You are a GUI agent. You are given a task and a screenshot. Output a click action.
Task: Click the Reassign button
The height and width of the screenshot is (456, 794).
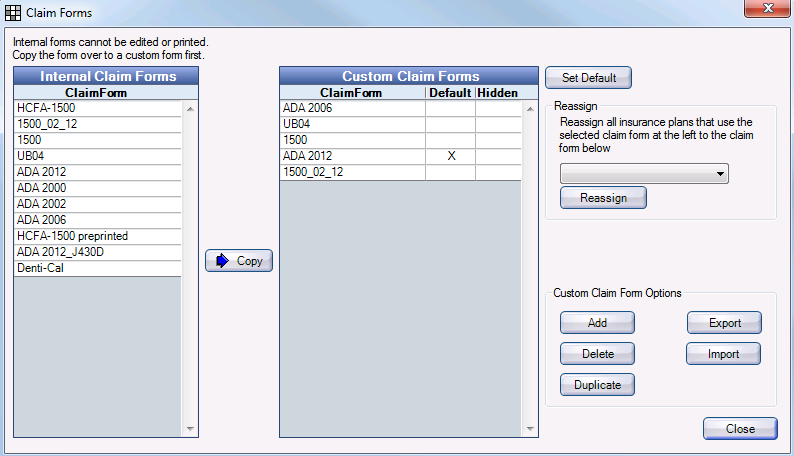[603, 197]
